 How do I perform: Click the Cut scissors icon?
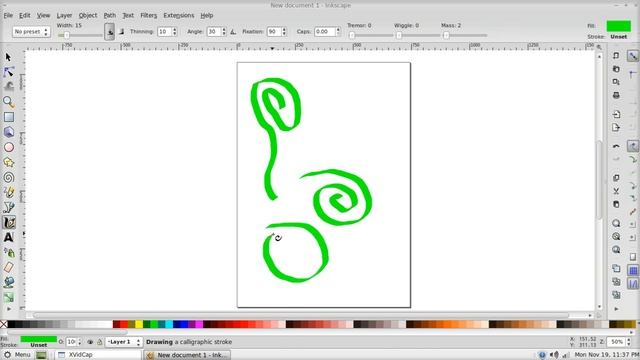pos(616,191)
